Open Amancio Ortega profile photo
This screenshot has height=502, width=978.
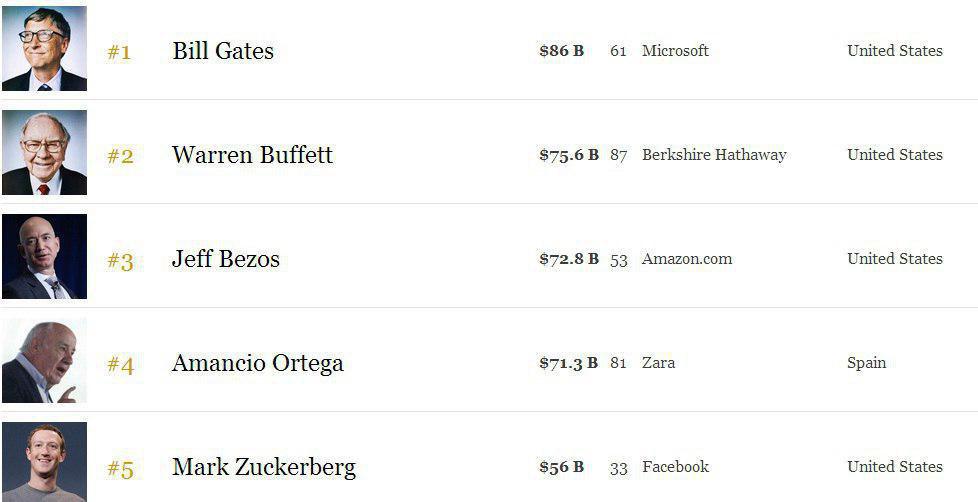(44, 360)
